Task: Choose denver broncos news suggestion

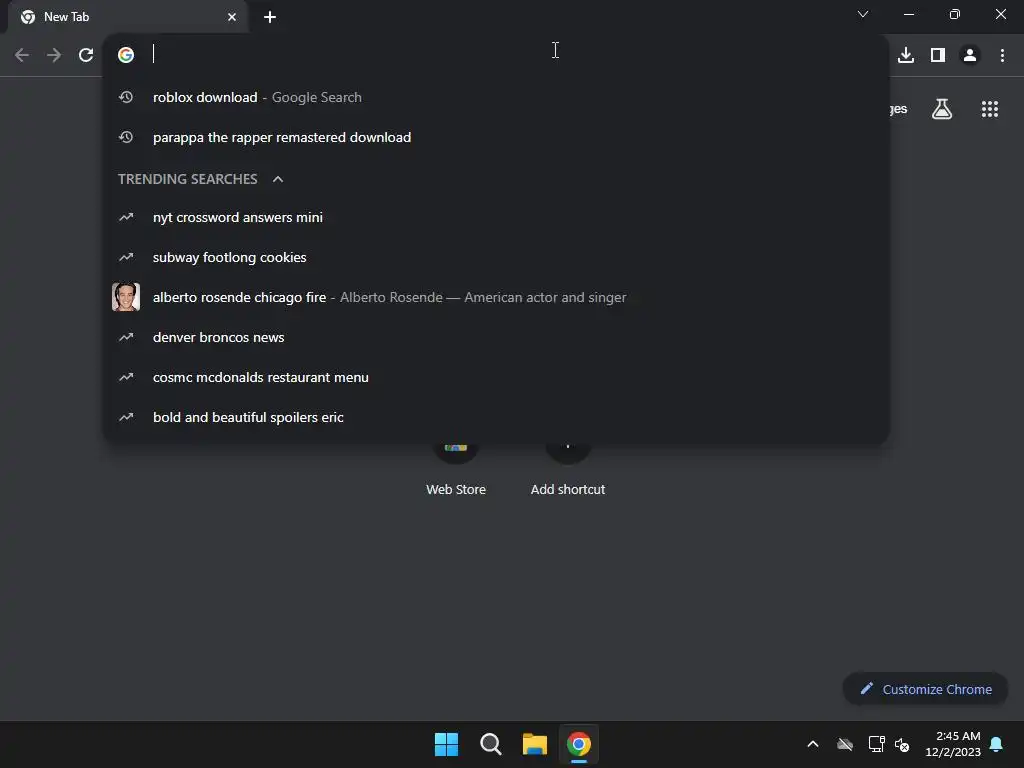Action: point(496,338)
